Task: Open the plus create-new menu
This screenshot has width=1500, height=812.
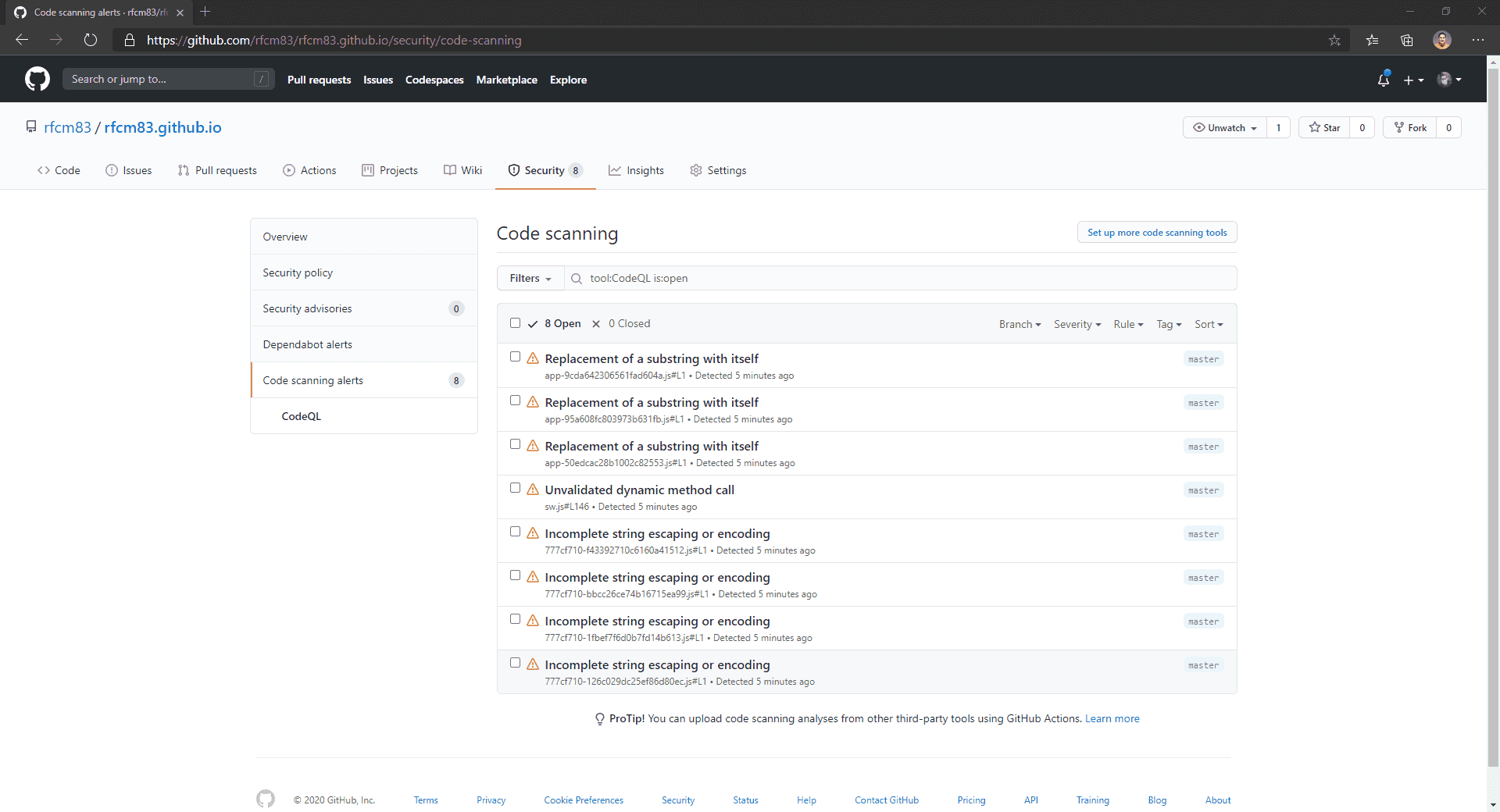Action: [x=1413, y=80]
